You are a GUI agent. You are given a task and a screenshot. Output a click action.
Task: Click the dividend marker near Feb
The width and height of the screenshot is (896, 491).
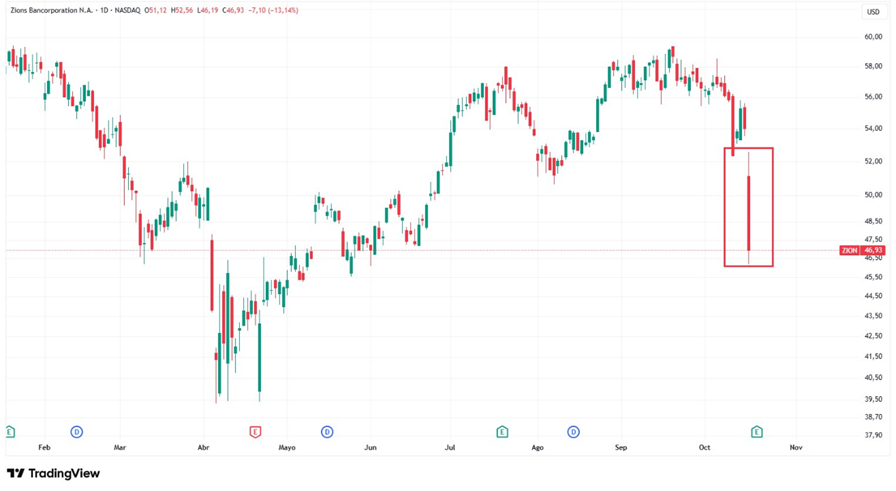pyautogui.click(x=77, y=432)
